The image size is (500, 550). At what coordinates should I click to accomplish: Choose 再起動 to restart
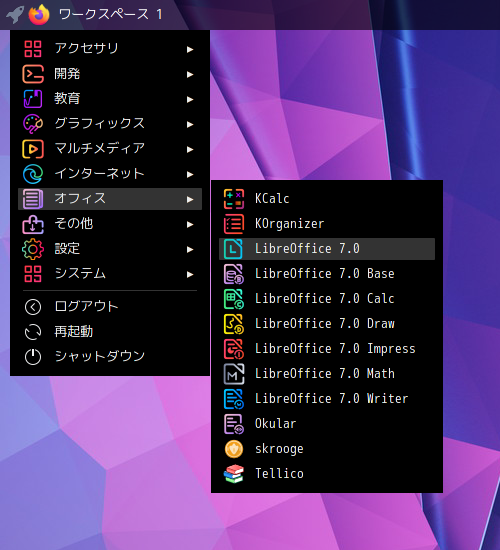(x=110, y=332)
